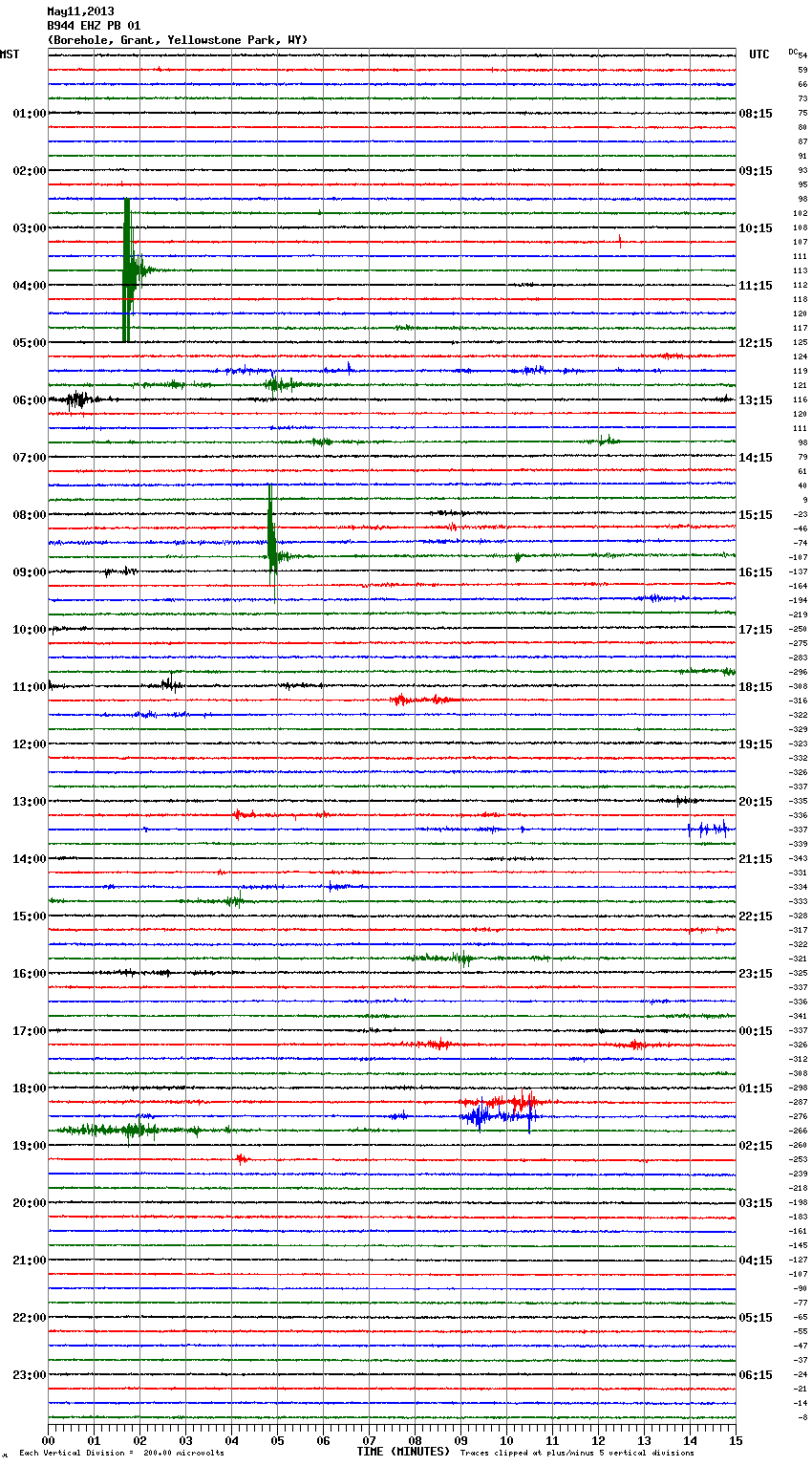This screenshot has width=812, height=1466.
Task: Click minute tick label '07' on time axis
Action: click(369, 1440)
